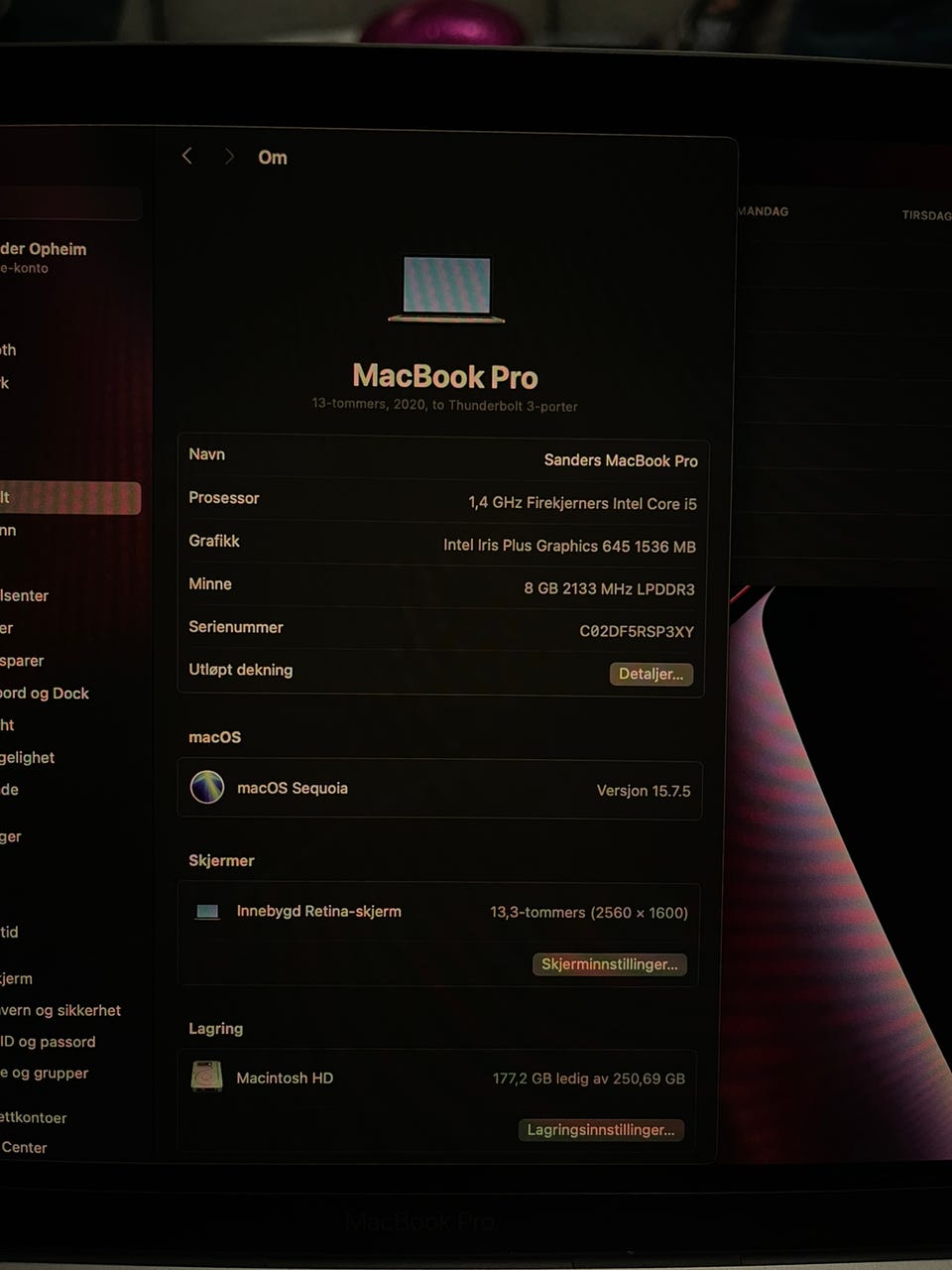Click the 'macOS Sequoia' label

[293, 788]
